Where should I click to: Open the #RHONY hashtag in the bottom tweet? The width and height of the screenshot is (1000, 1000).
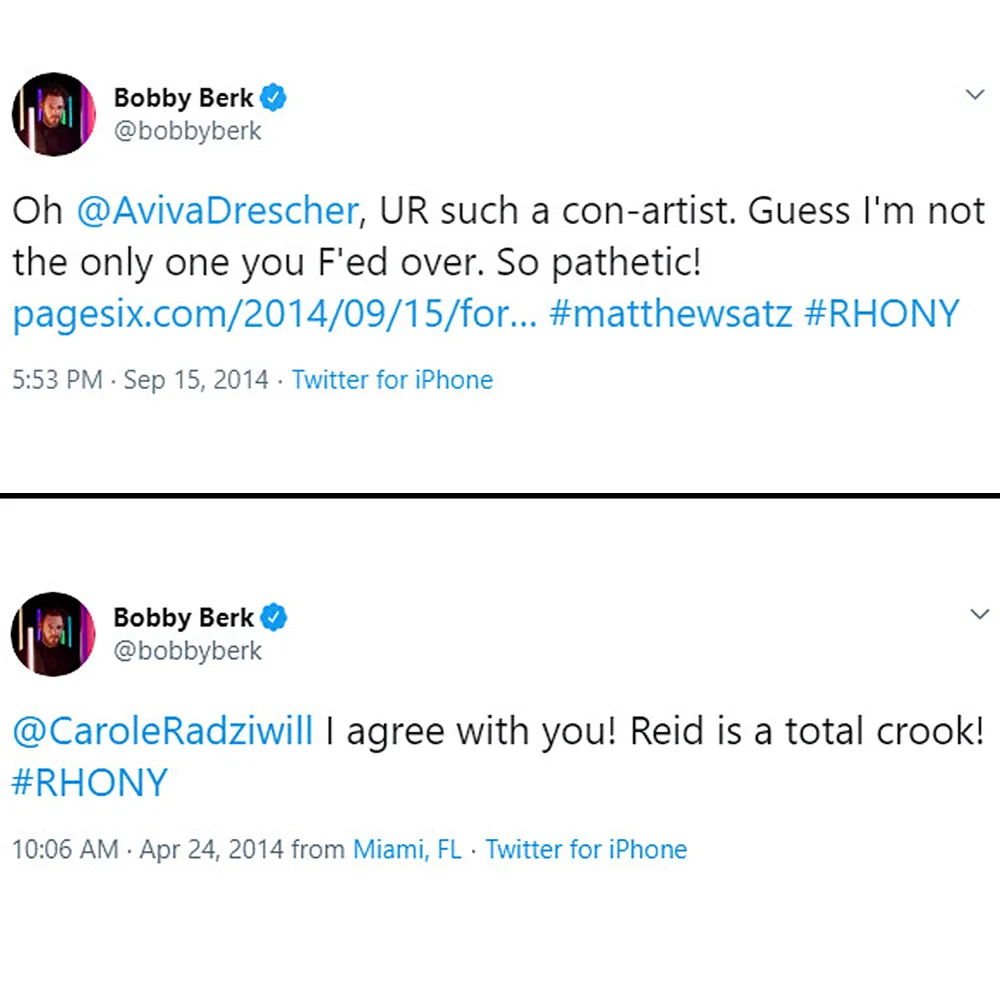tap(88, 783)
